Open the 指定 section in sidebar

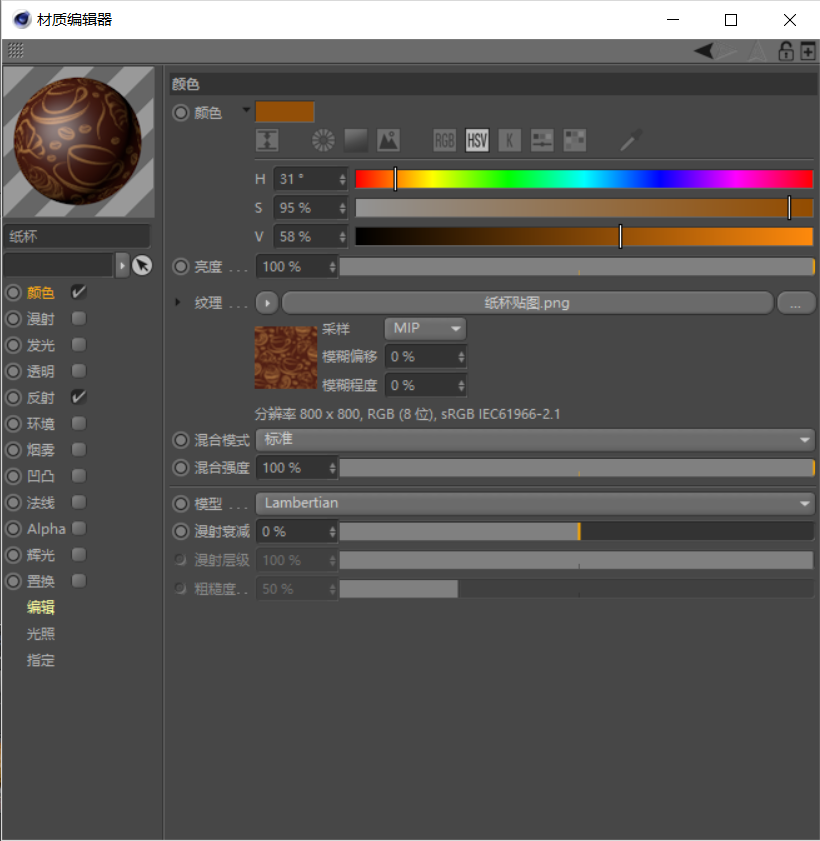pyautogui.click(x=41, y=660)
